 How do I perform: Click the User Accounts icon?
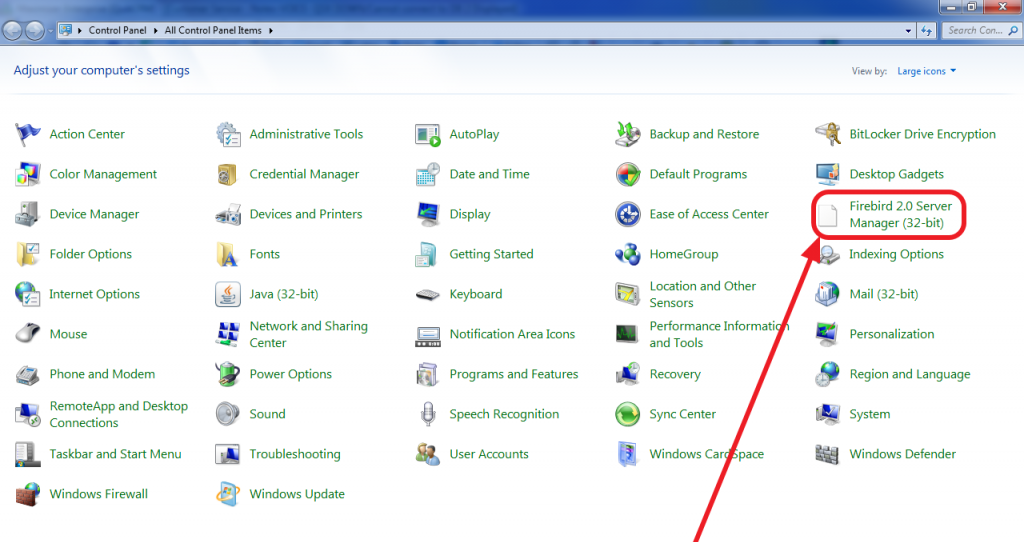click(428, 454)
